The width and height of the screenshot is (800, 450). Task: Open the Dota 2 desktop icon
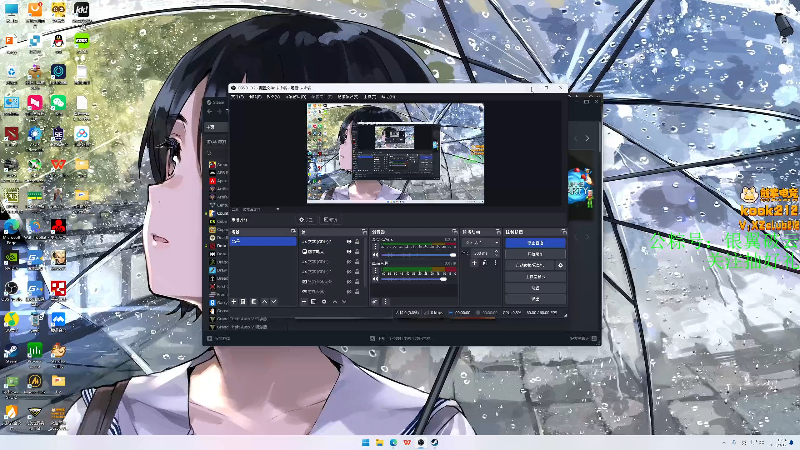click(x=11, y=134)
